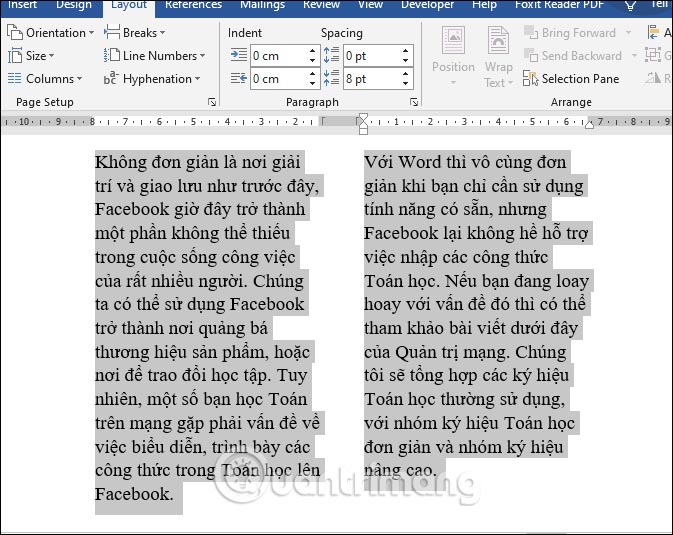This screenshot has width=673, height=535.
Task: Open the Selection Pane
Action: pos(571,79)
